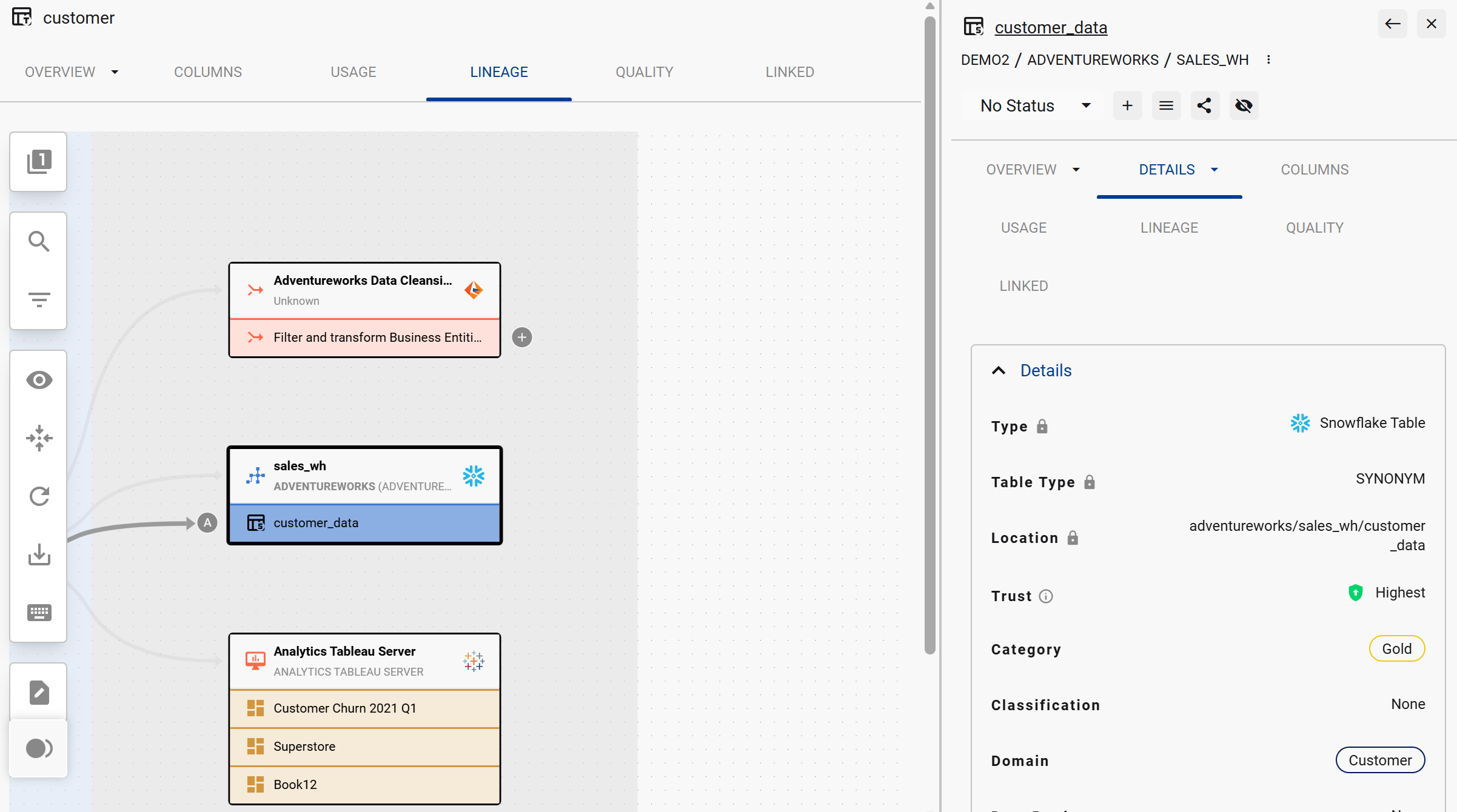Click the Customer domain chip
Screen dimensions: 1457x812
pyautogui.click(x=1380, y=760)
